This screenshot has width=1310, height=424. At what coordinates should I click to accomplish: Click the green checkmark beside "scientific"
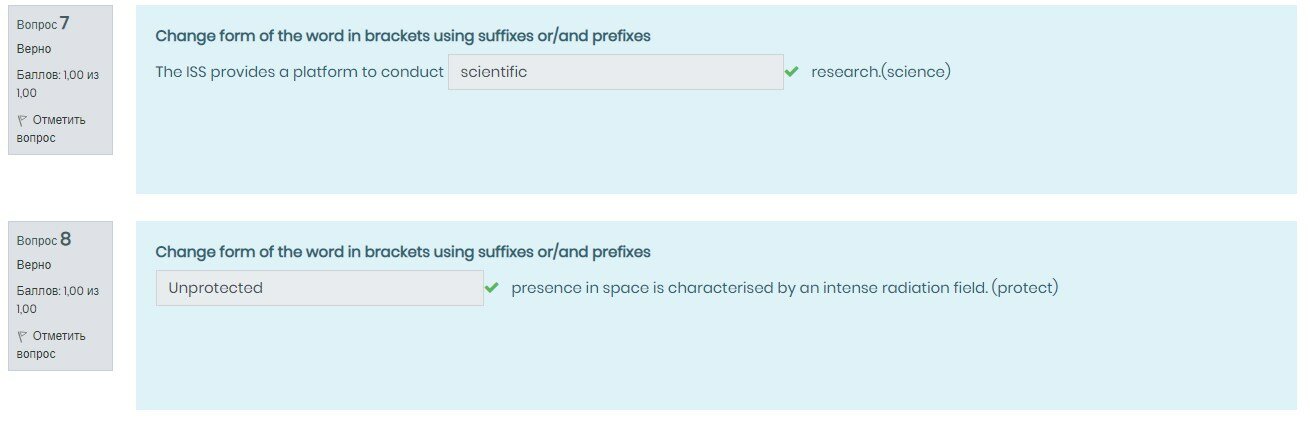[x=792, y=72]
